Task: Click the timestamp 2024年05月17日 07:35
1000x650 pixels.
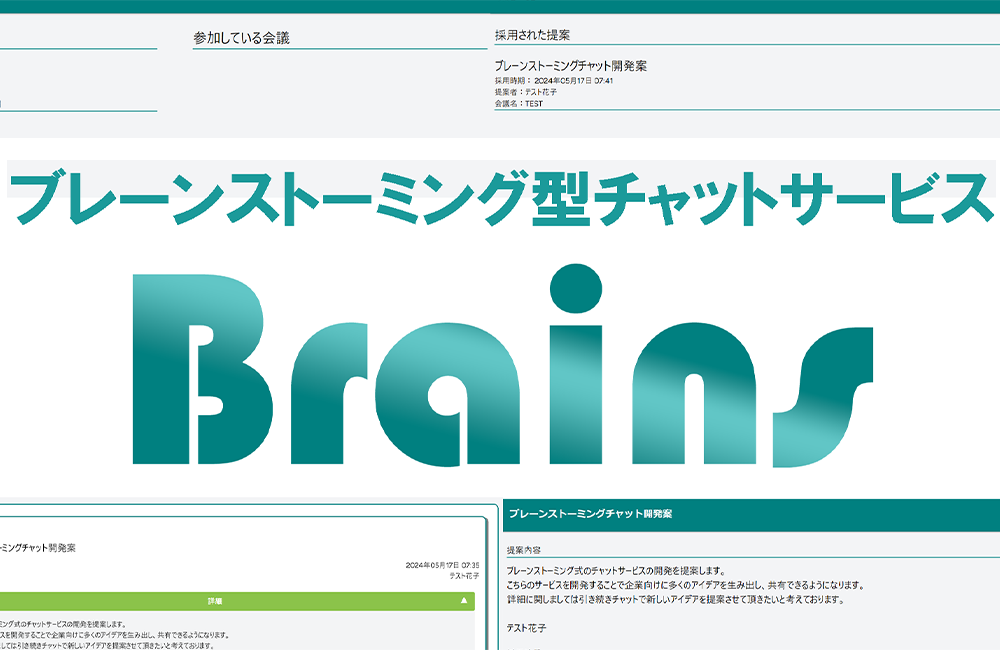Action: 442,565
